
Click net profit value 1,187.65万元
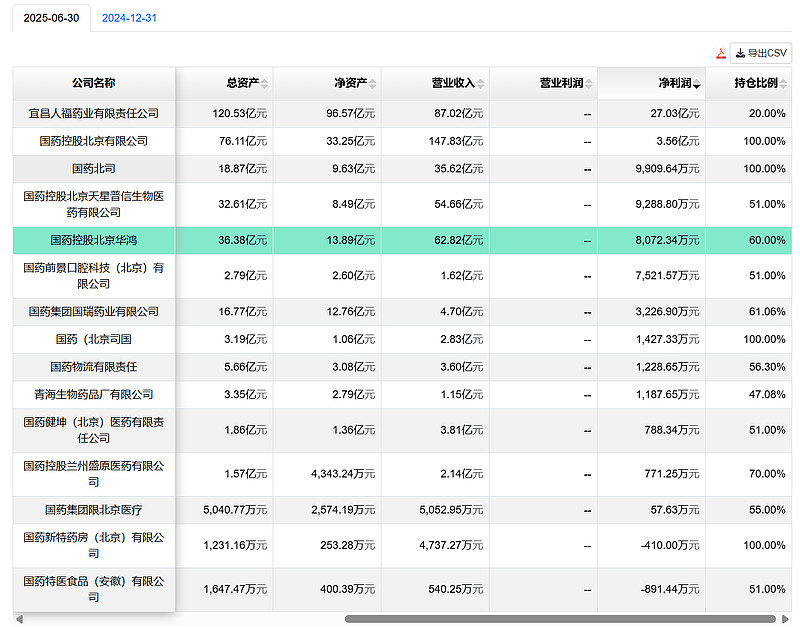(667, 394)
